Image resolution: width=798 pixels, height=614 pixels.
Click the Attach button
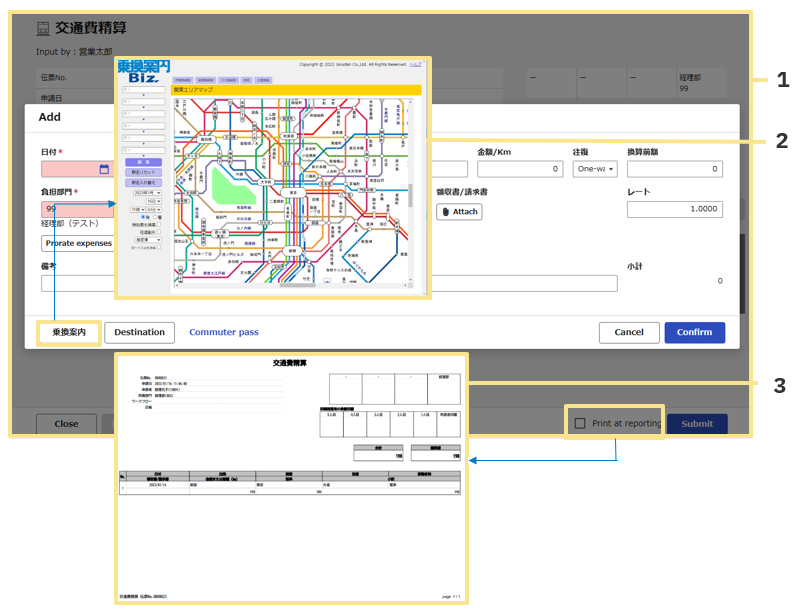tap(460, 212)
